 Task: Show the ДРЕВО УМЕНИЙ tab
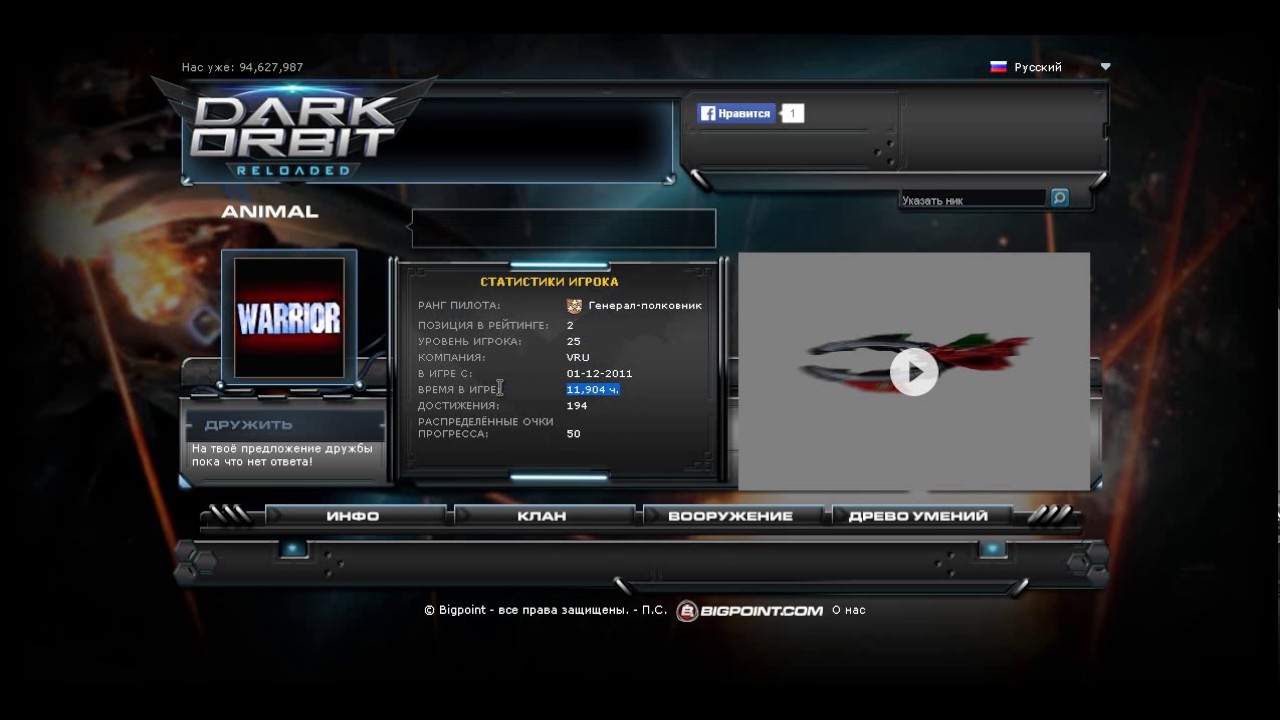918,516
